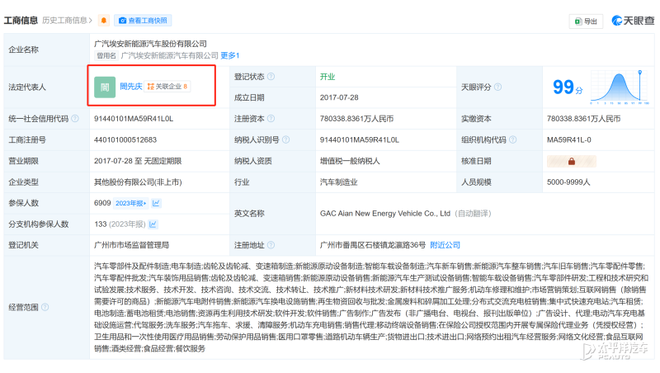Click 增值税一般纳税人 taxpayer qualification
This screenshot has width=660, height=373.
(x=350, y=161)
